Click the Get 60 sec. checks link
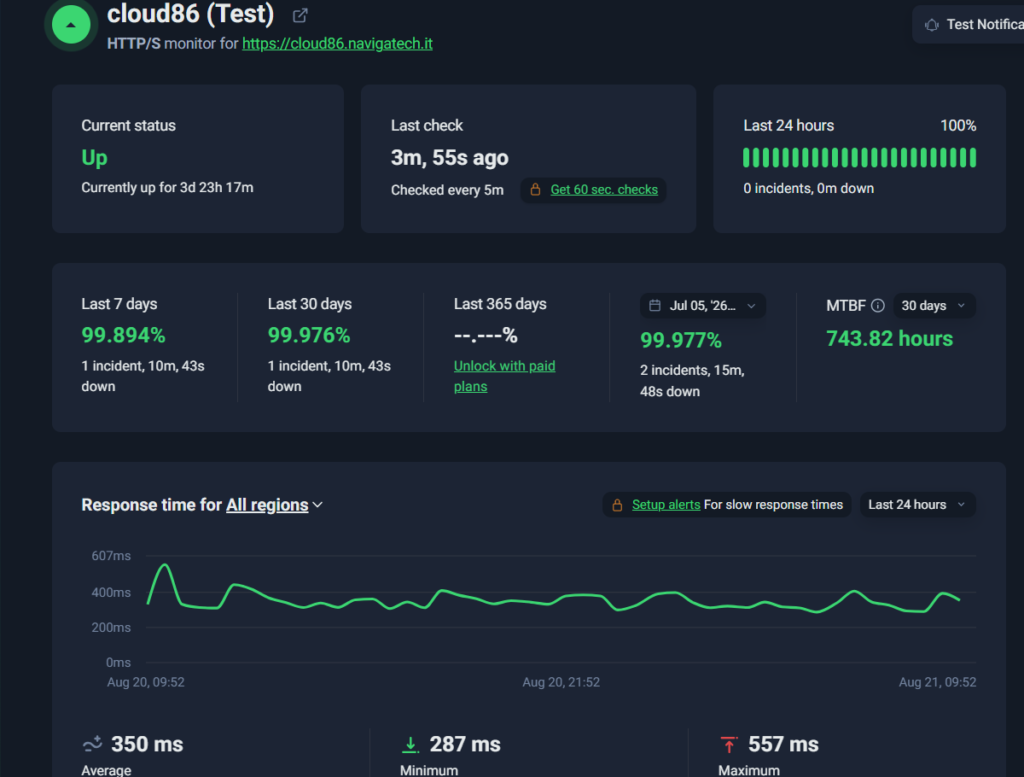Viewport: 1024px width, 777px height. click(604, 189)
